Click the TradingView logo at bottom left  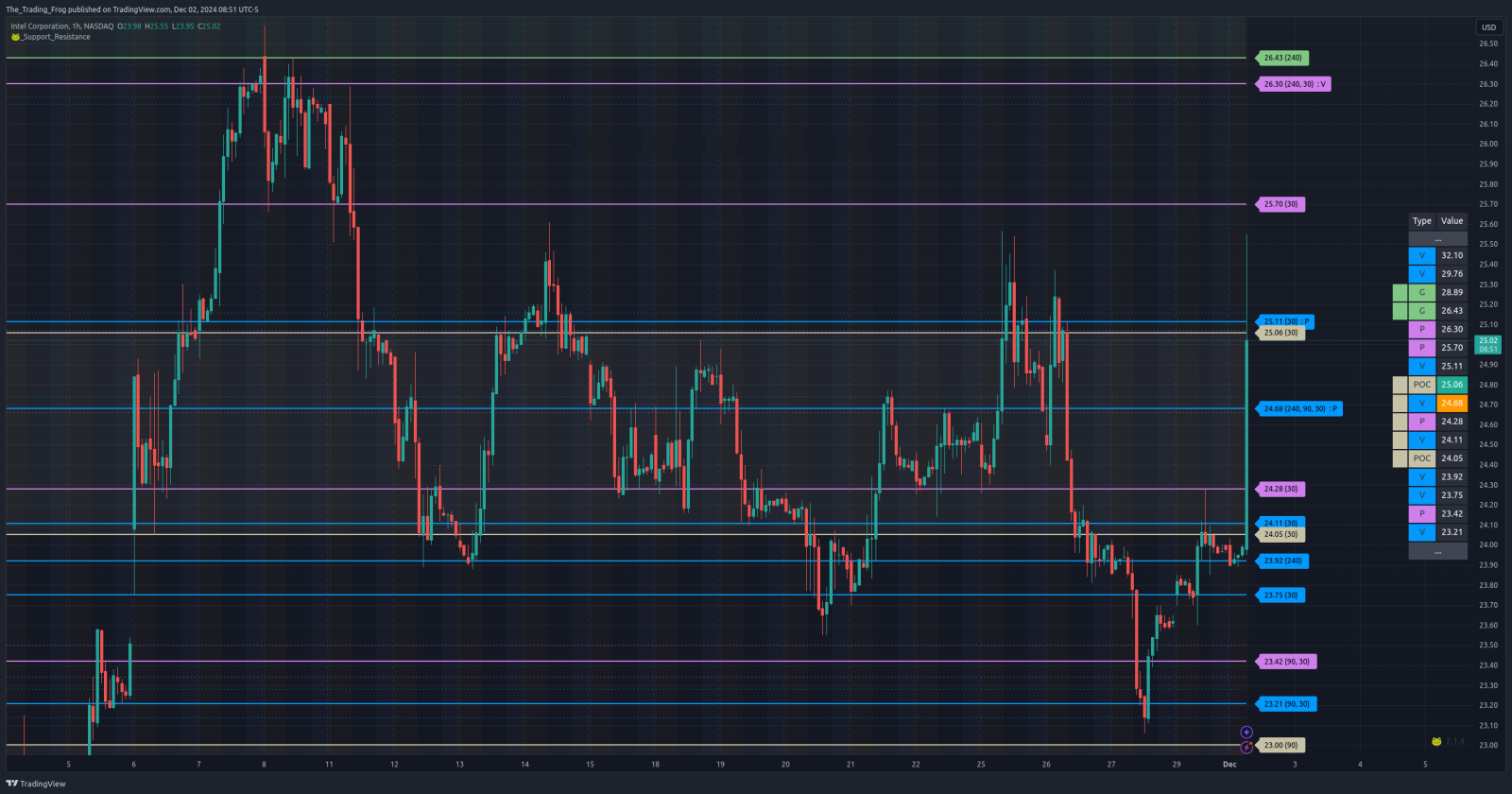point(36,784)
